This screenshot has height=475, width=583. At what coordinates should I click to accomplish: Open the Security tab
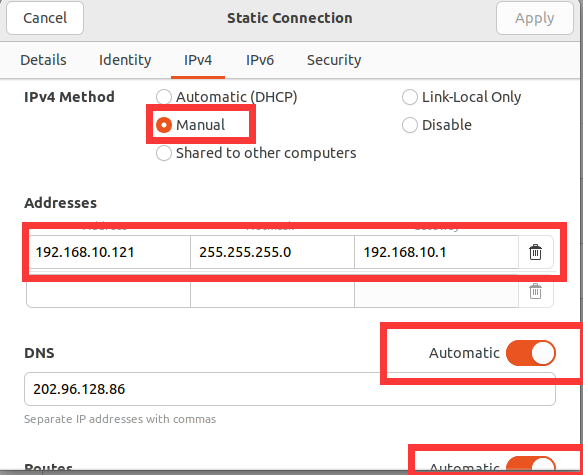tap(334, 60)
